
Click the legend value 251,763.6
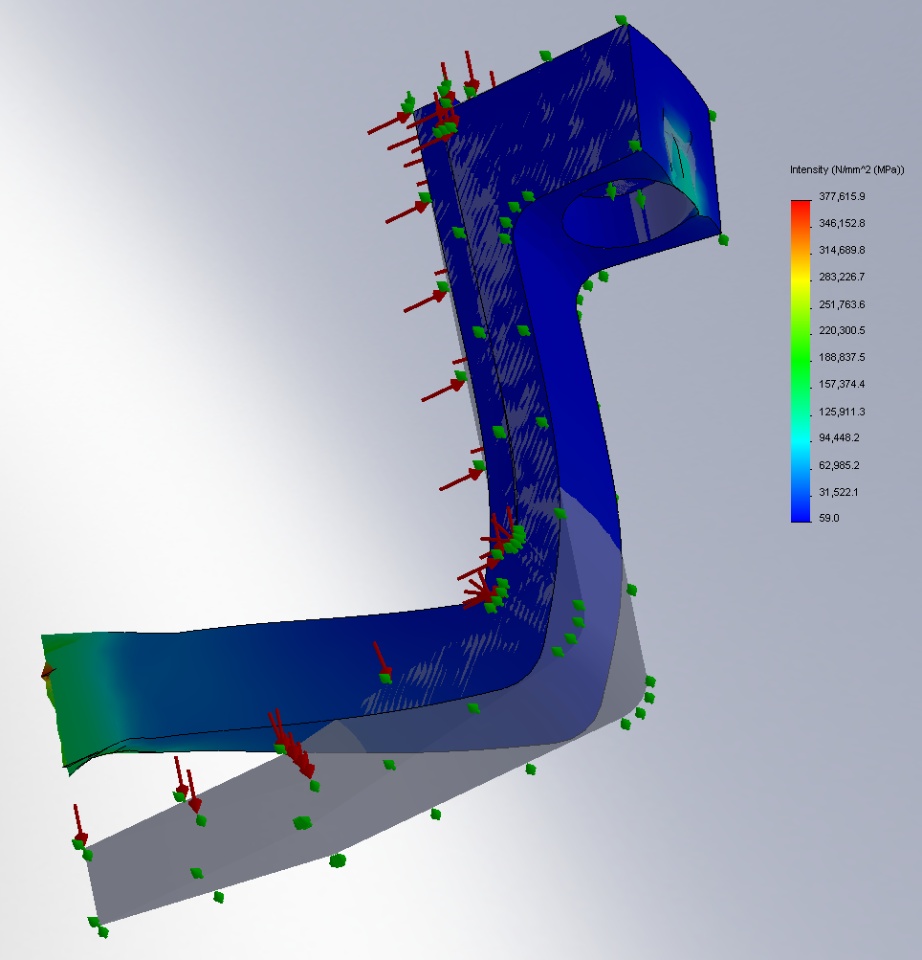842,304
